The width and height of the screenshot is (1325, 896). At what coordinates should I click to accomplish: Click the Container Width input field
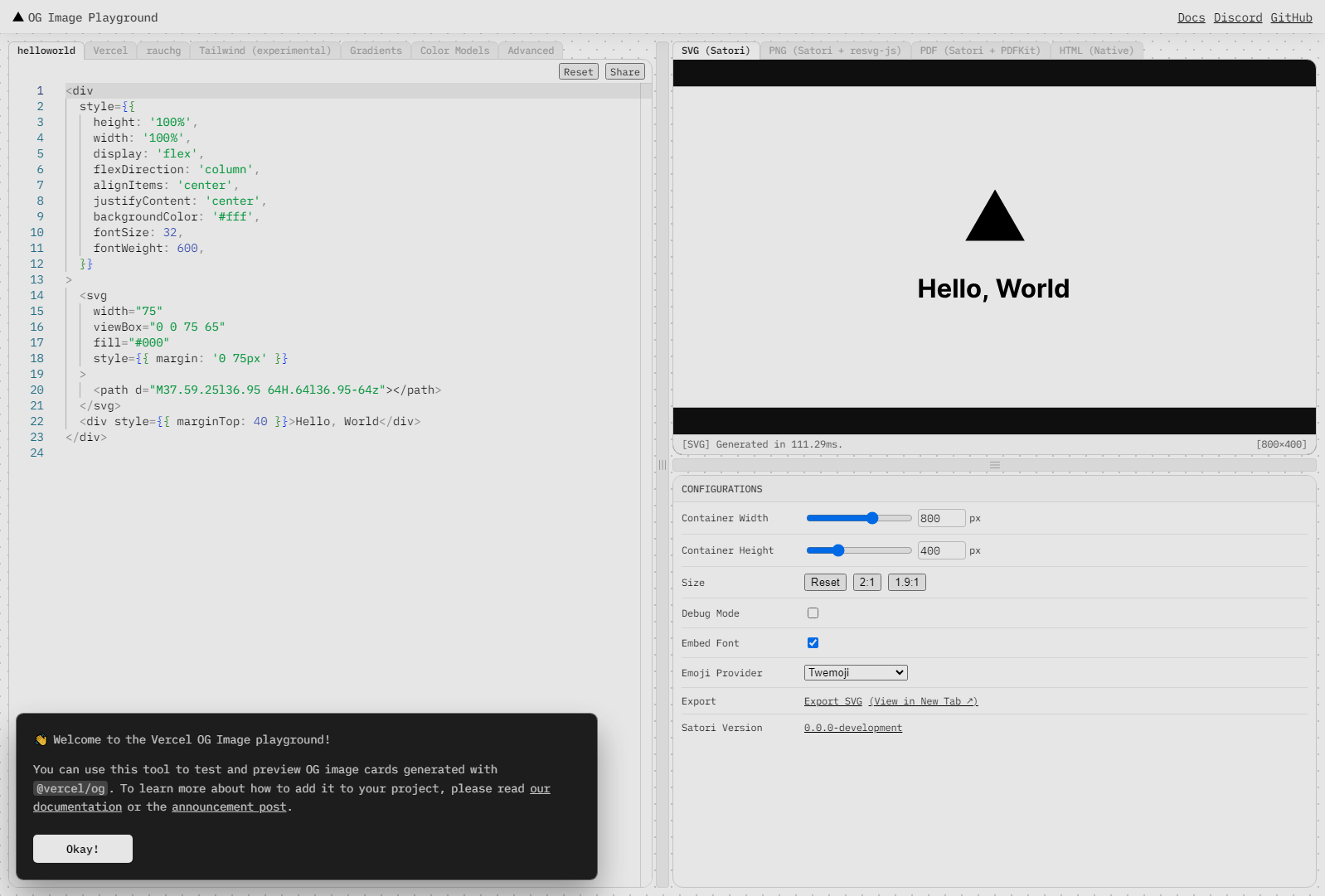[x=942, y=518]
